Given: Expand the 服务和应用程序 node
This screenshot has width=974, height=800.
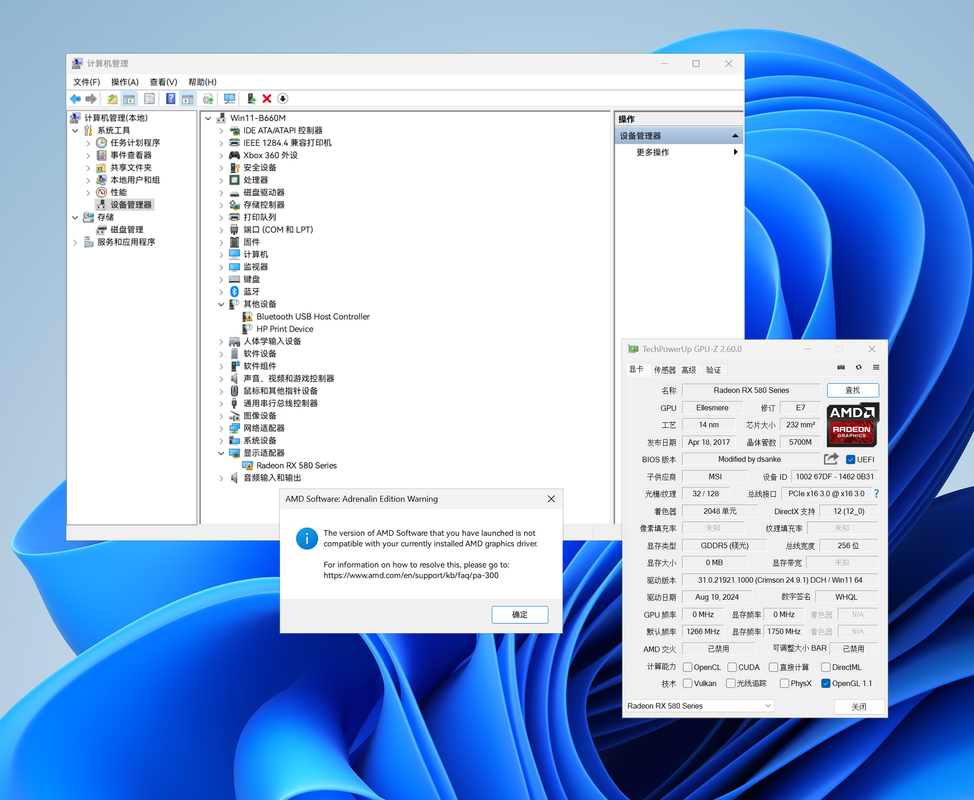Looking at the screenshot, I should click(x=75, y=242).
